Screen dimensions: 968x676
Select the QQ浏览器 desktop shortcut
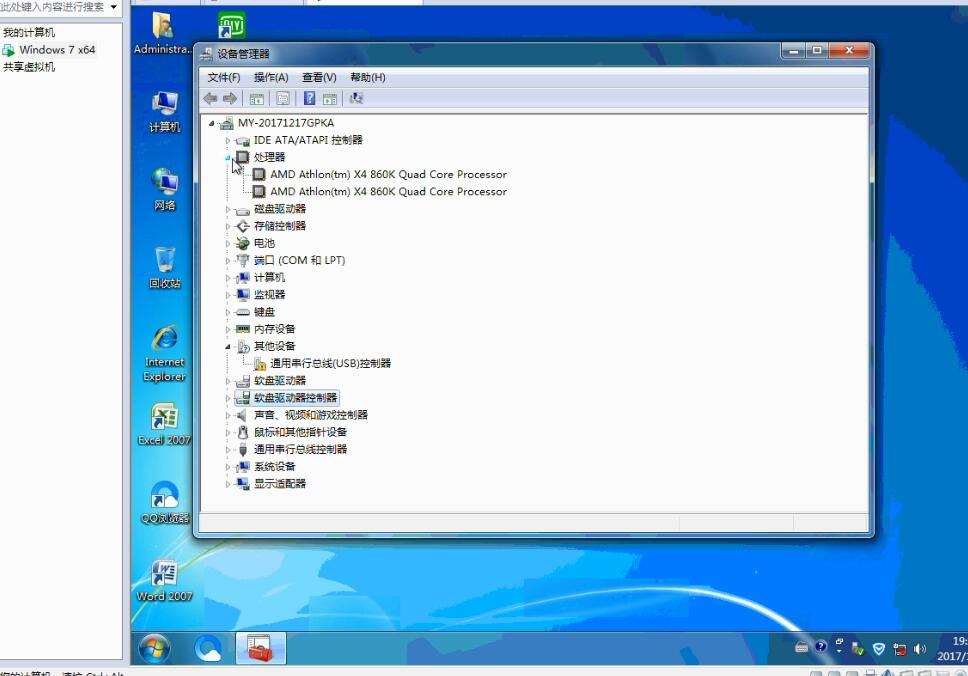click(164, 503)
